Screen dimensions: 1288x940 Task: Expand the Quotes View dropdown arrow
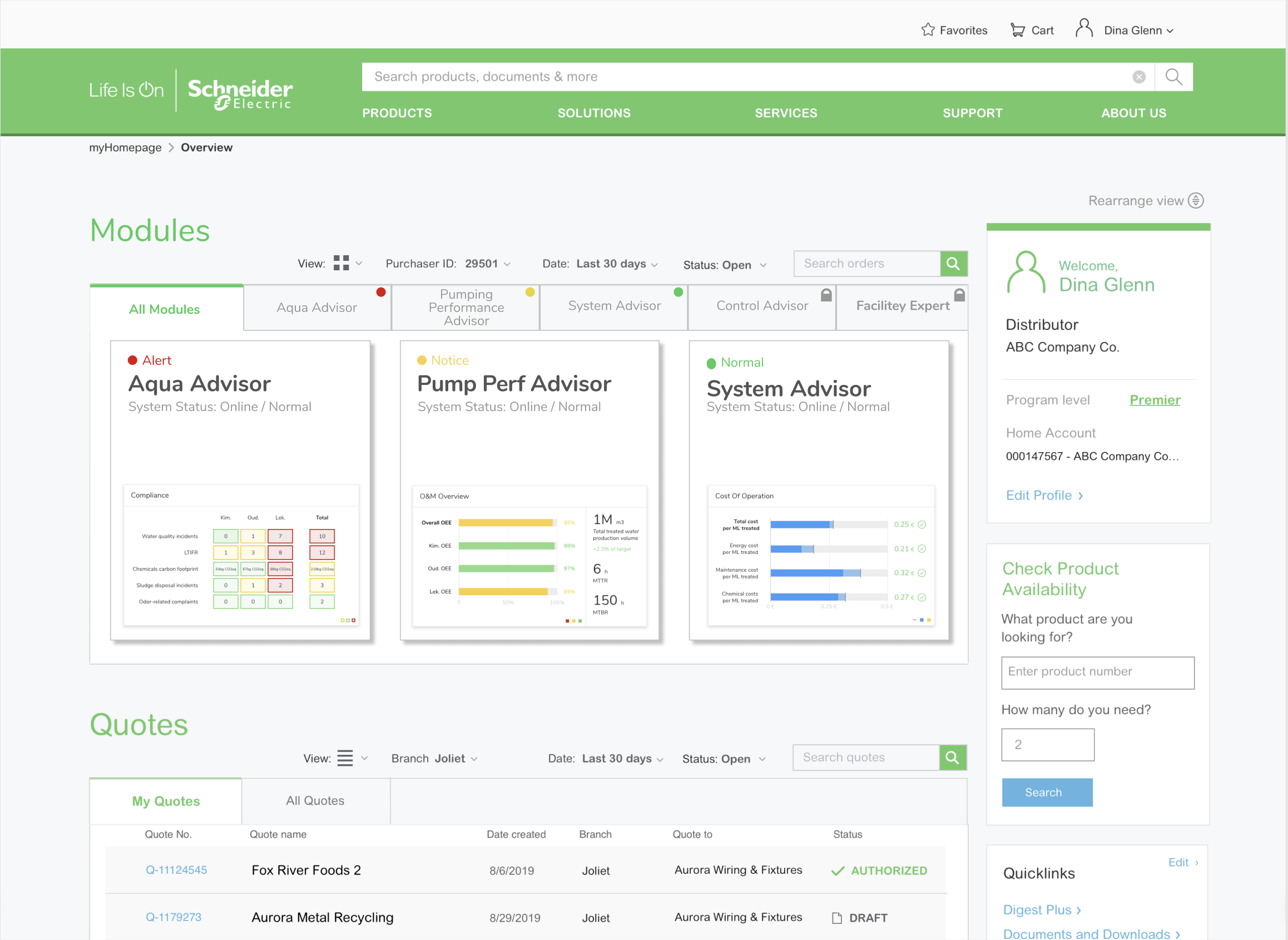pos(365,759)
